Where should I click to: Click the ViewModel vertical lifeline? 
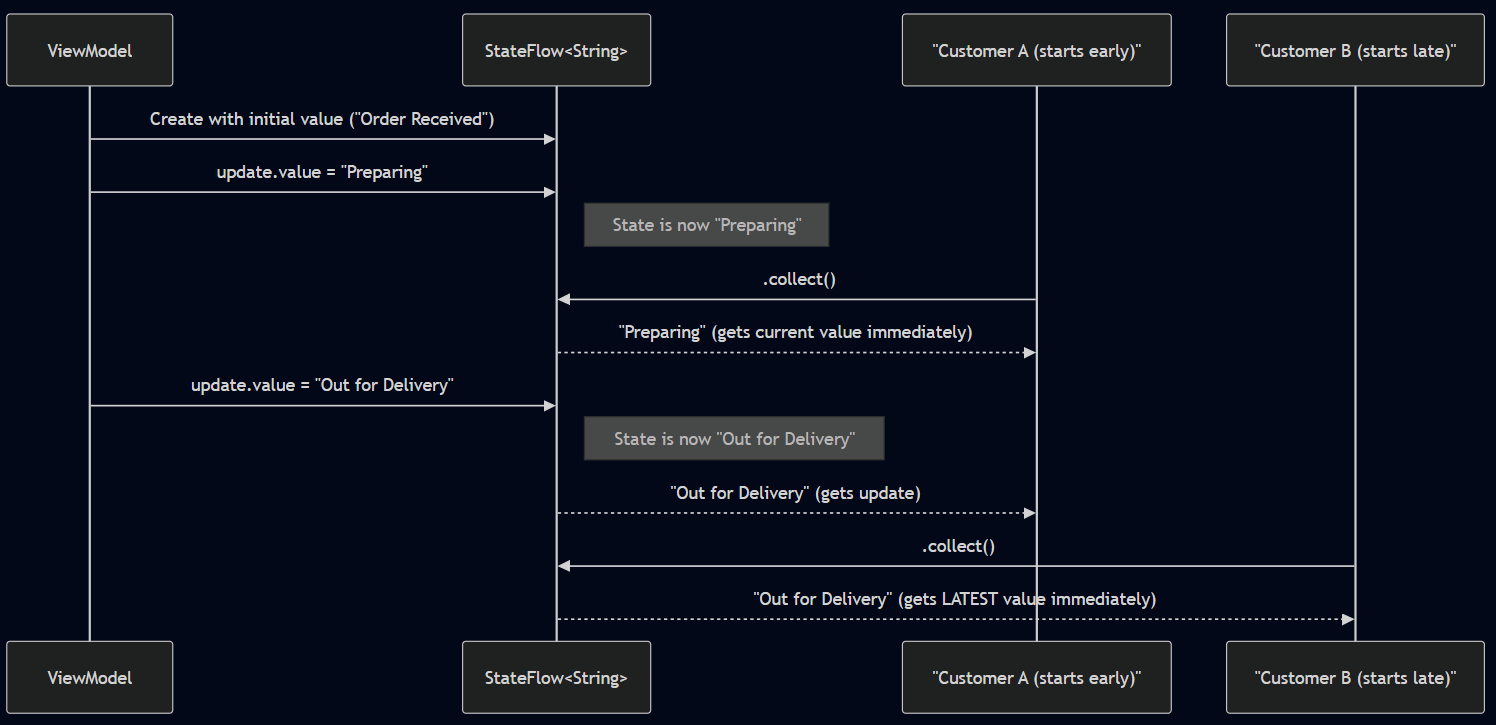tap(90, 500)
